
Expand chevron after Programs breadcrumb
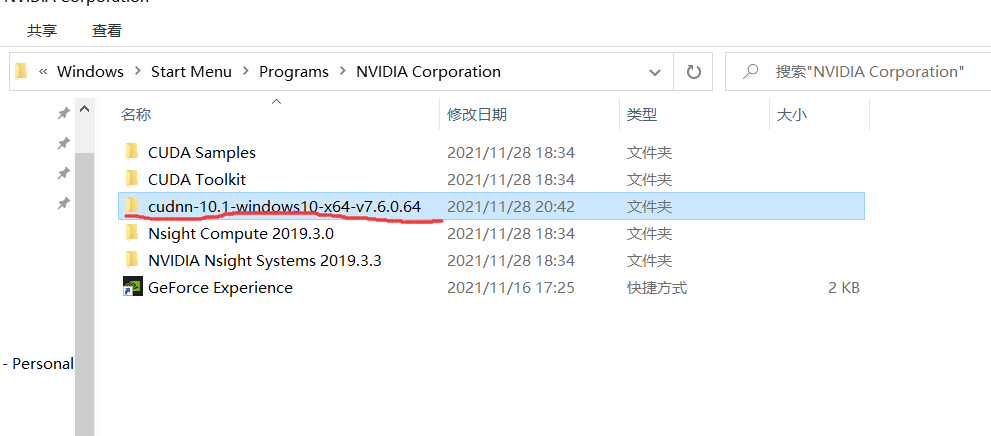(343, 71)
